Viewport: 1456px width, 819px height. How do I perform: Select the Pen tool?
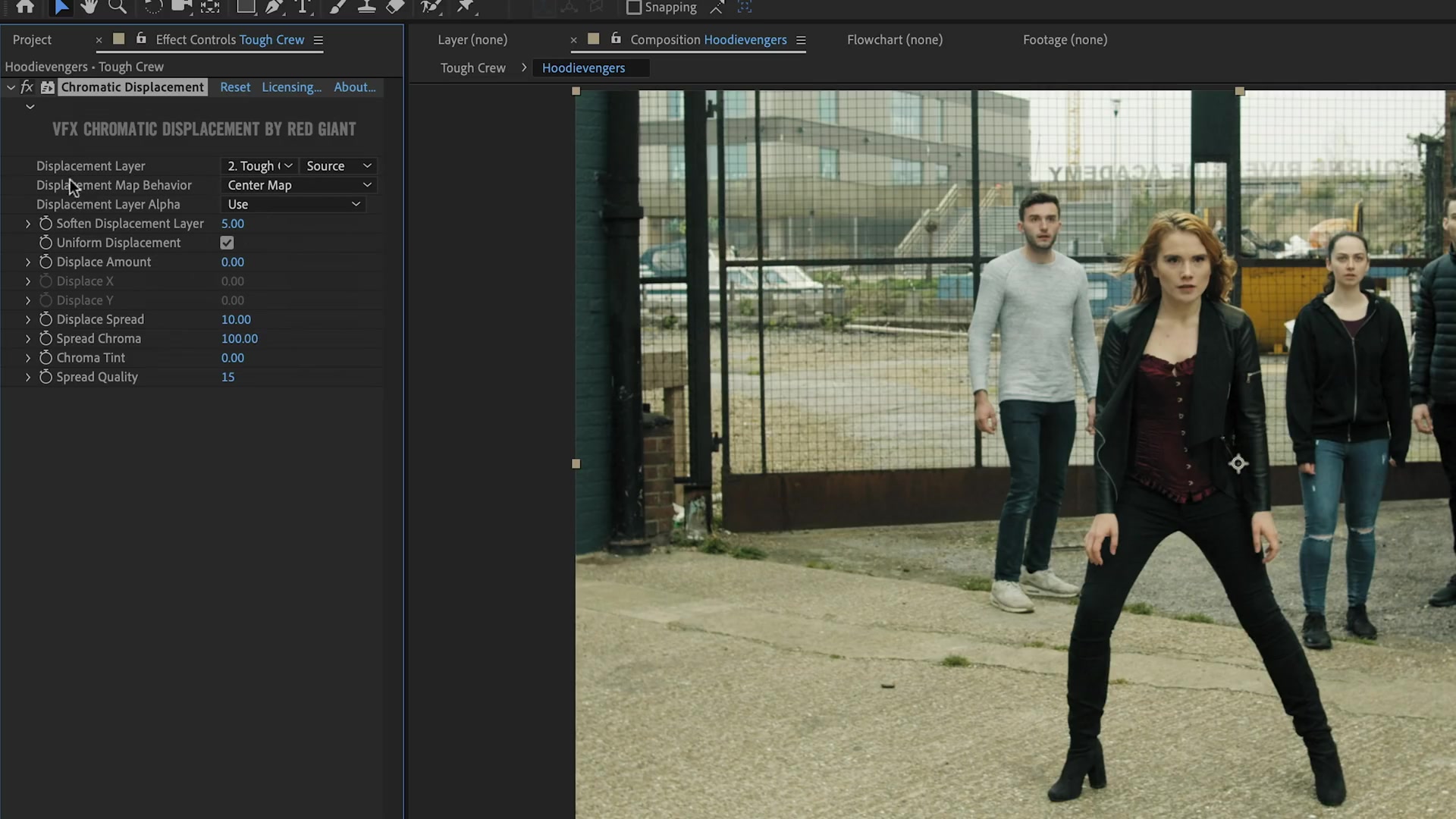pos(274,7)
